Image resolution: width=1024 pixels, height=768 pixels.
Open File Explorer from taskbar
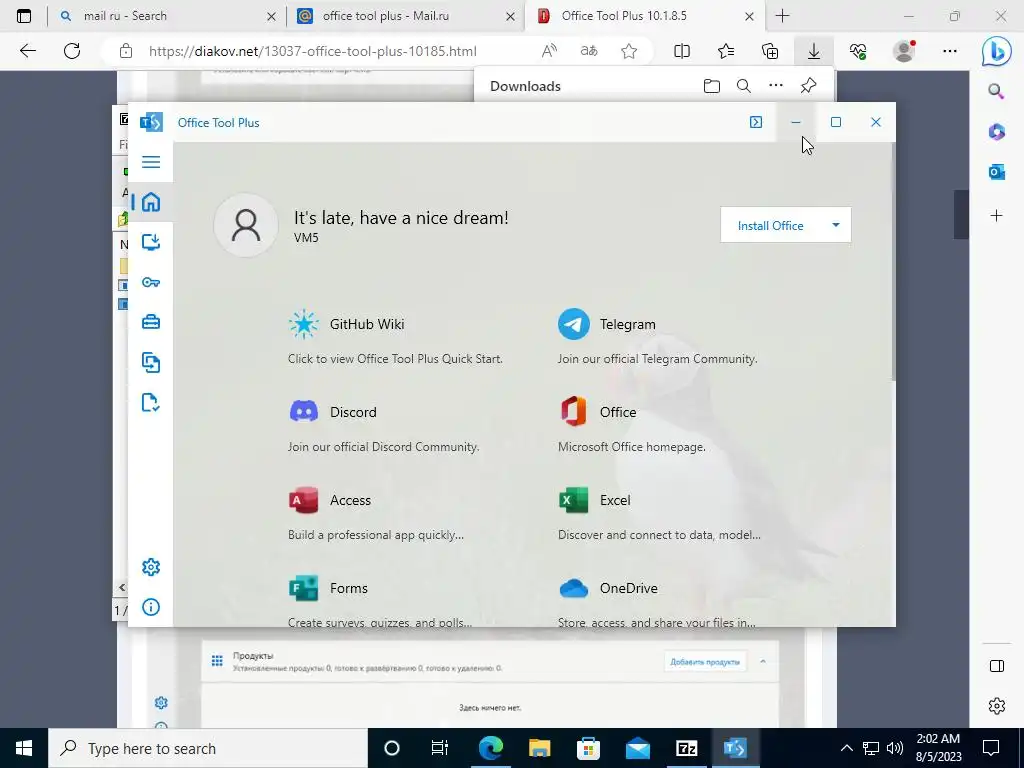539,748
